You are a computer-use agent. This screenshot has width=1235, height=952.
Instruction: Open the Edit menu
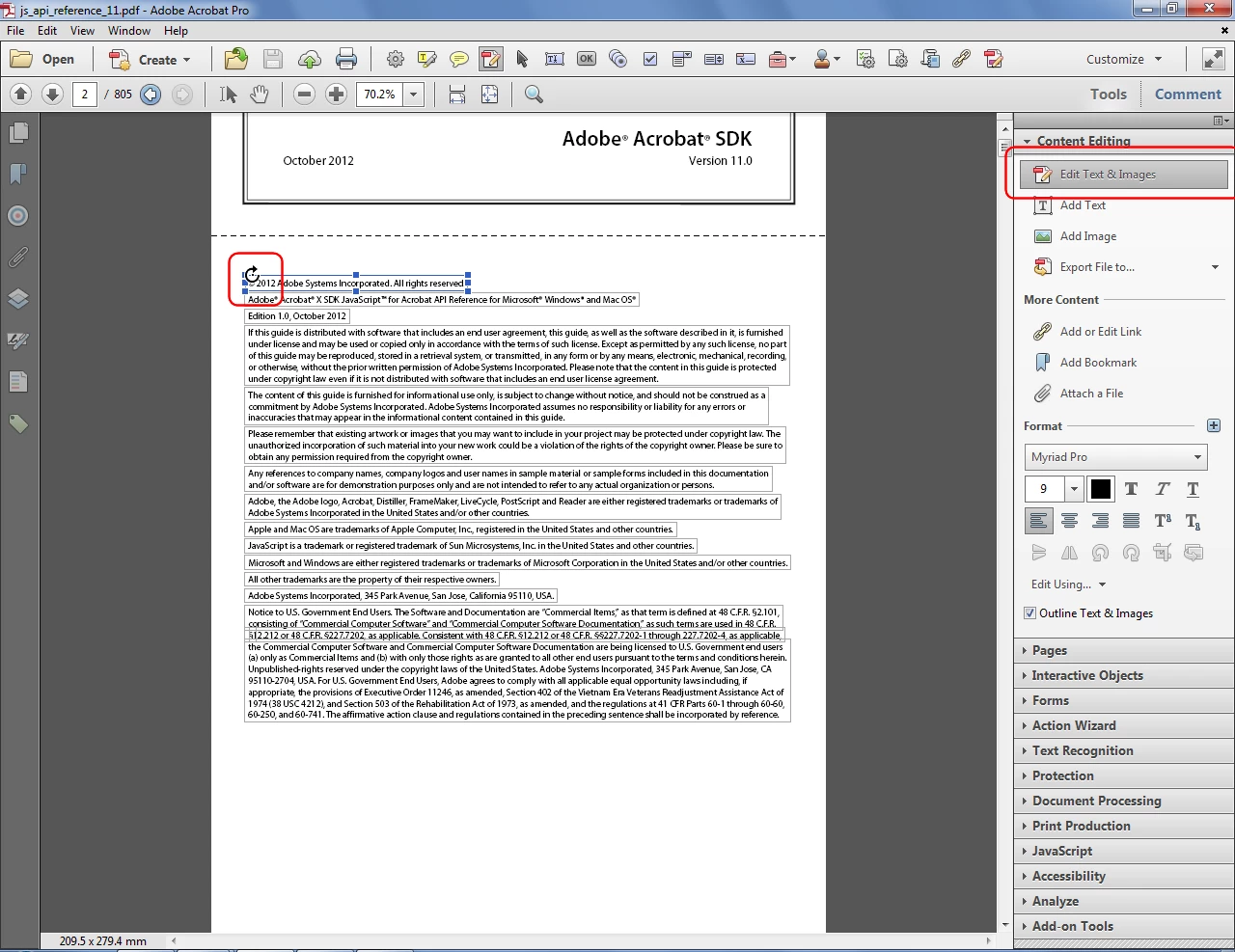[47, 31]
